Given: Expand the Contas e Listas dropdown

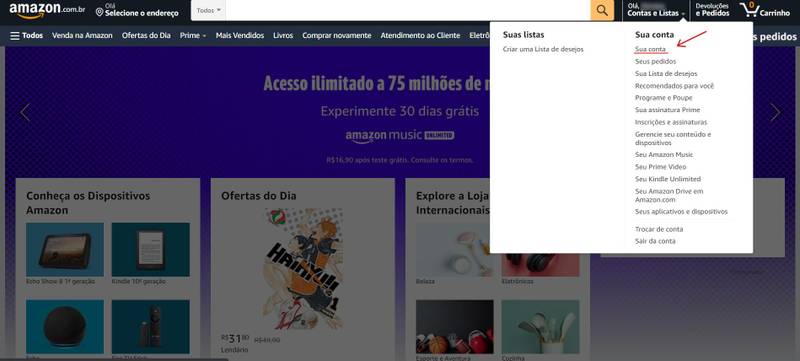Looking at the screenshot, I should 656,10.
